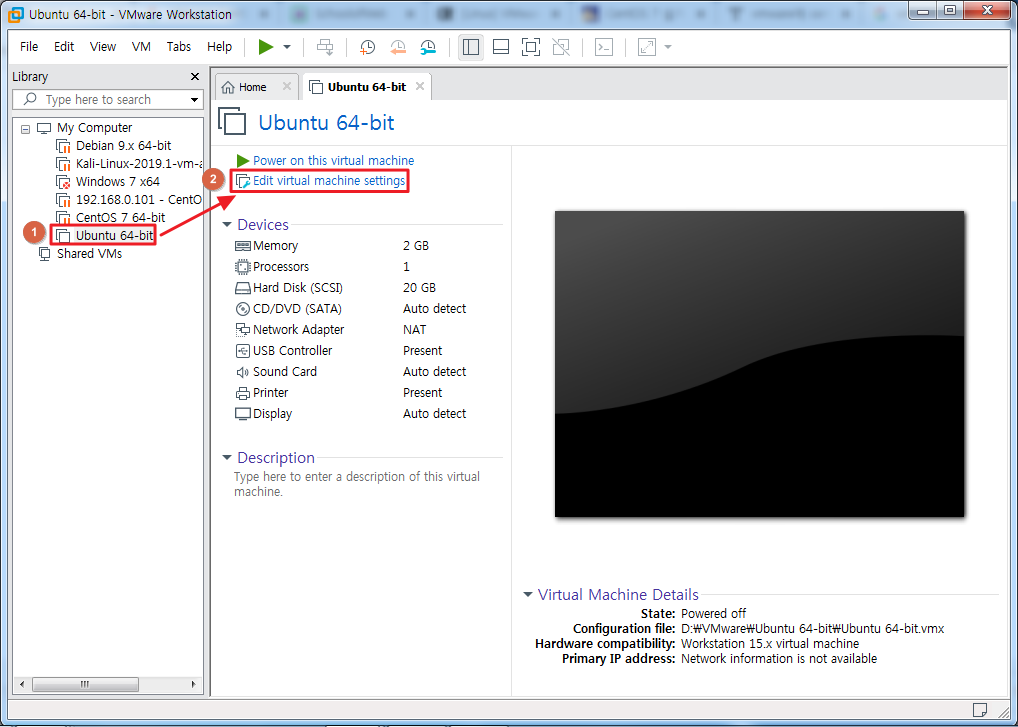Collapse the Description section
1018x727 pixels.
227,458
